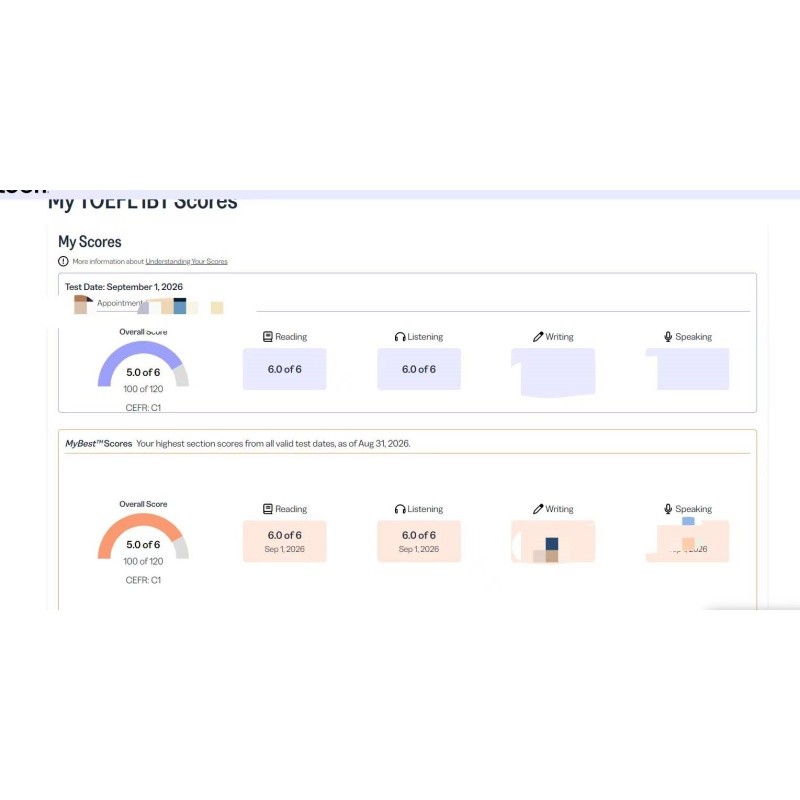Click the Reading book icon in September test card
Viewport: 800px width, 800px height.
pyautogui.click(x=268, y=337)
